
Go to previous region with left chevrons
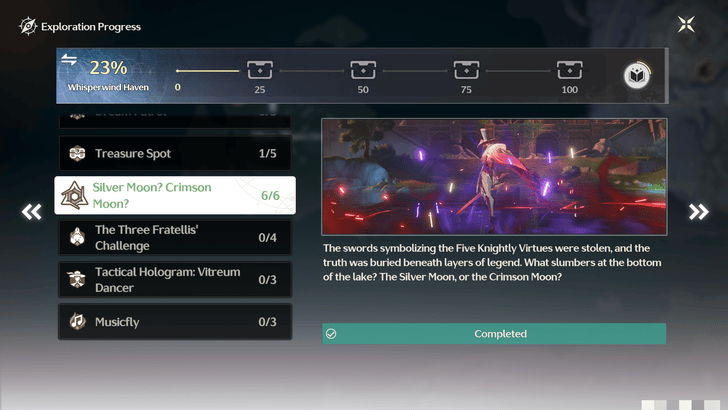(x=32, y=212)
